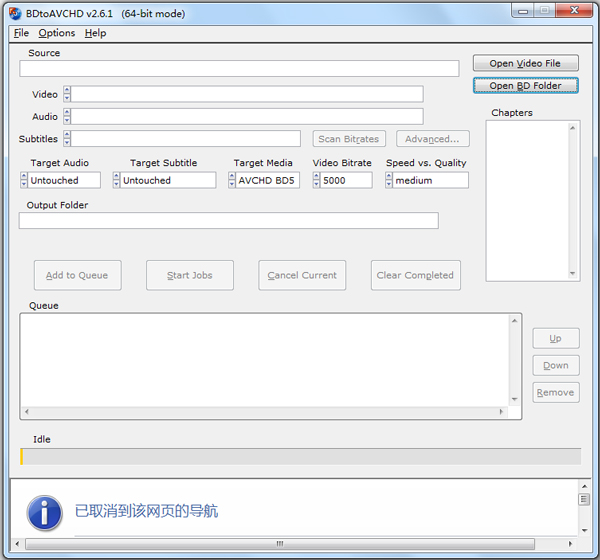The width and height of the screenshot is (600, 560).
Task: Click the Start Jobs button
Action: click(190, 275)
